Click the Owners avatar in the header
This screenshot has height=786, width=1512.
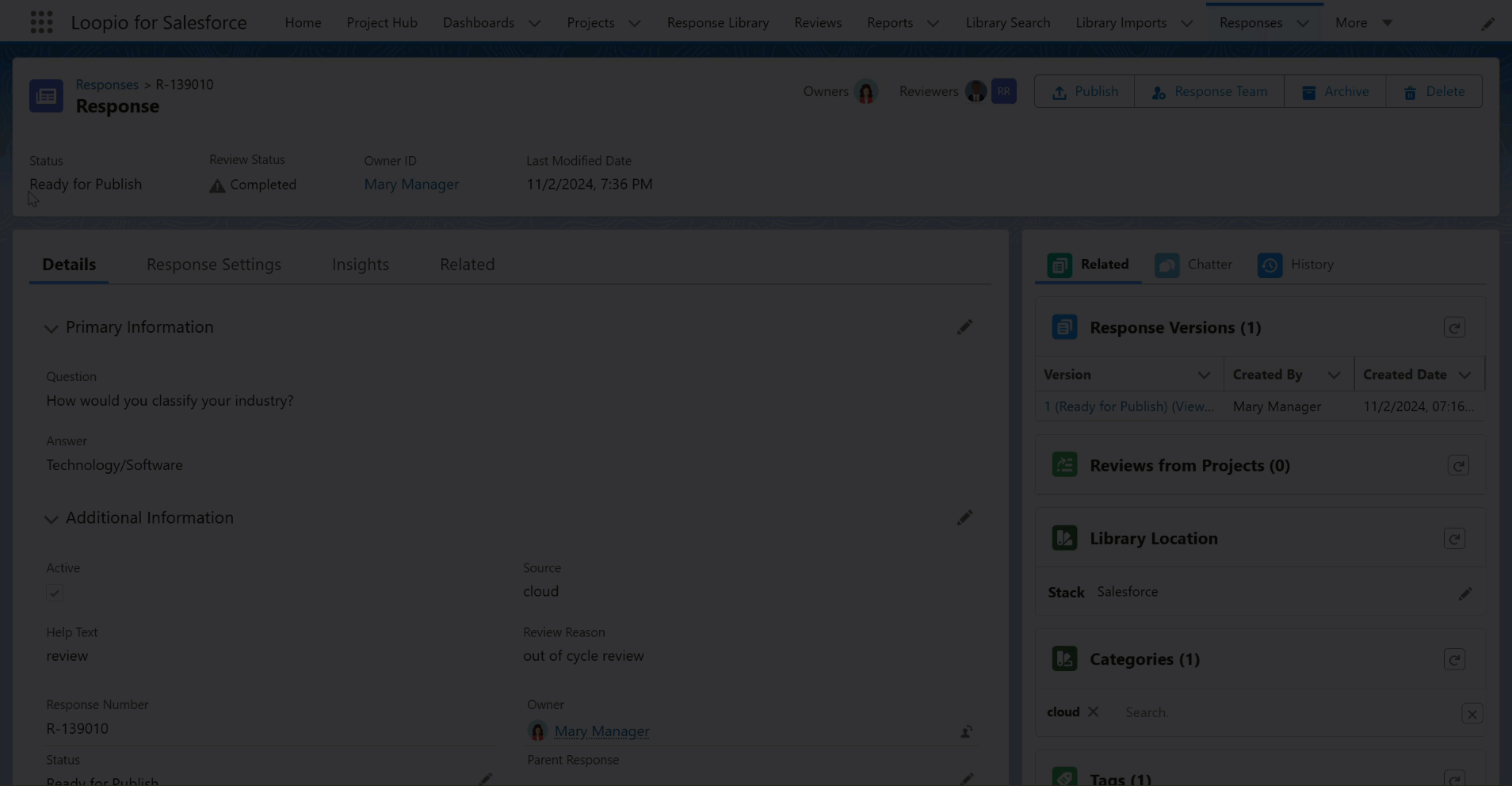866,92
